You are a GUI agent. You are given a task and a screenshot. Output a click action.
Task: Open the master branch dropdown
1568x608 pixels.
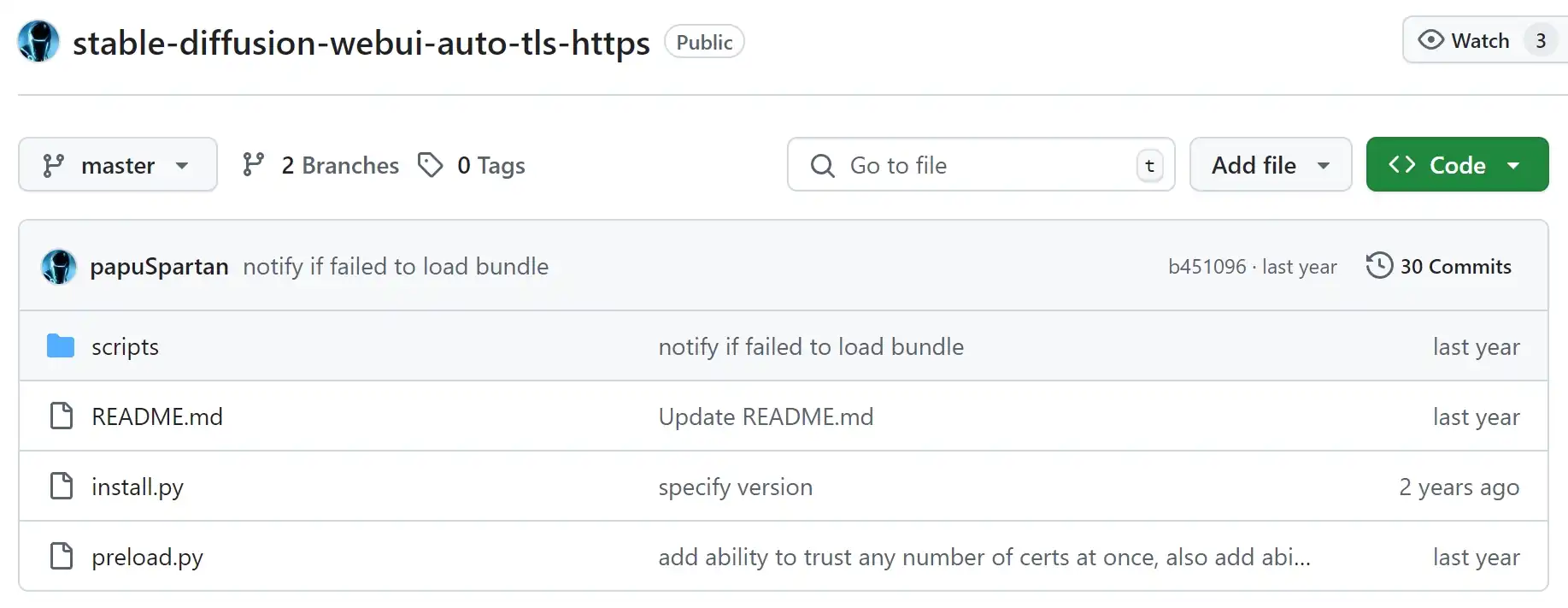point(118,164)
